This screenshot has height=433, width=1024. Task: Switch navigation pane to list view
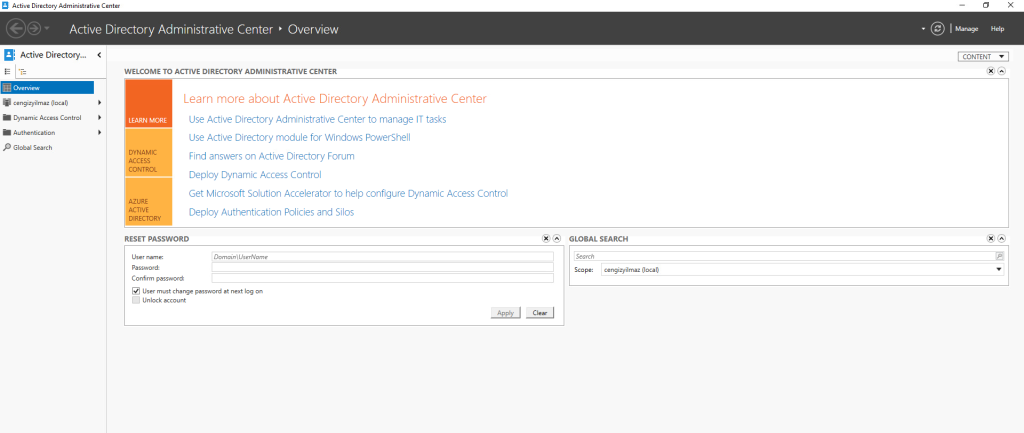pyautogui.click(x=8, y=72)
